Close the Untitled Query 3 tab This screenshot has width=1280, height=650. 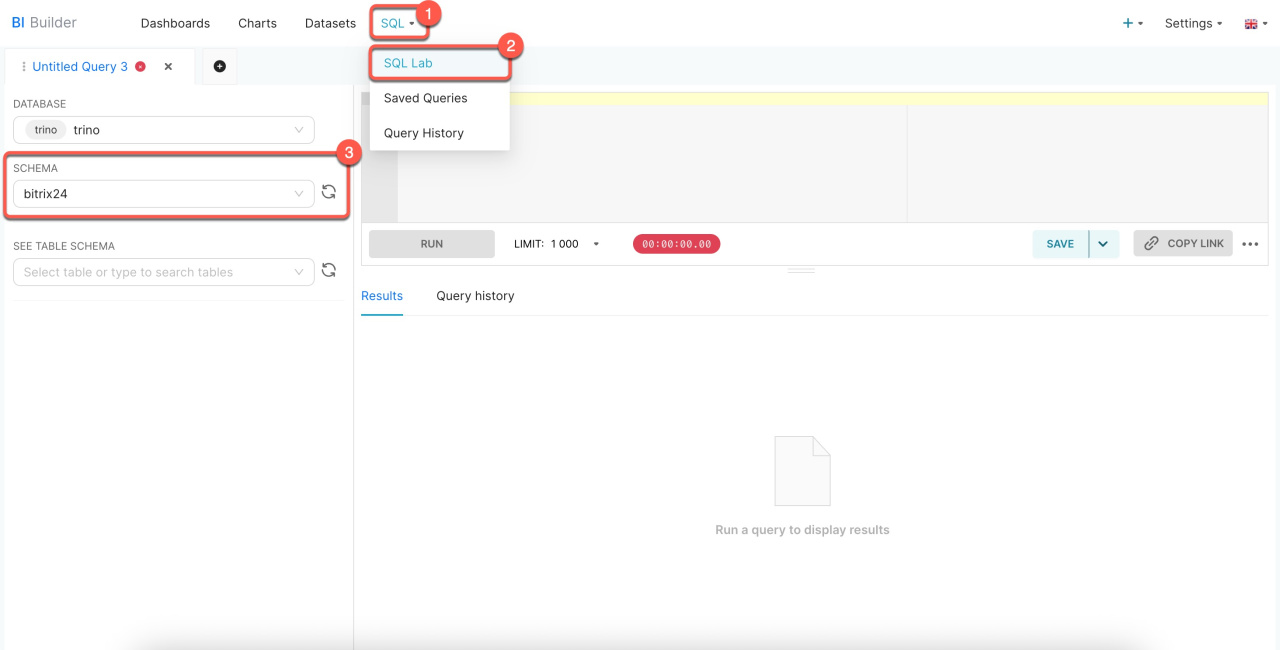pyautogui.click(x=168, y=67)
